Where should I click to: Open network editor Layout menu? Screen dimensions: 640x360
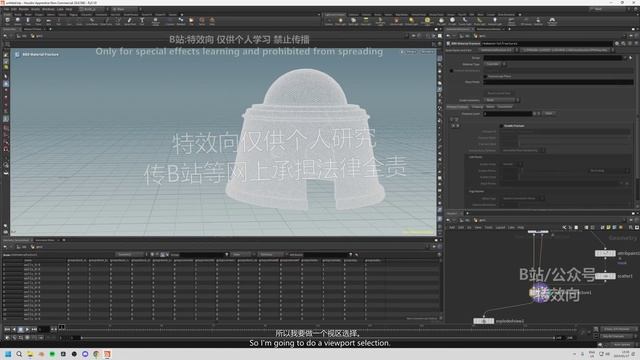point(500,227)
